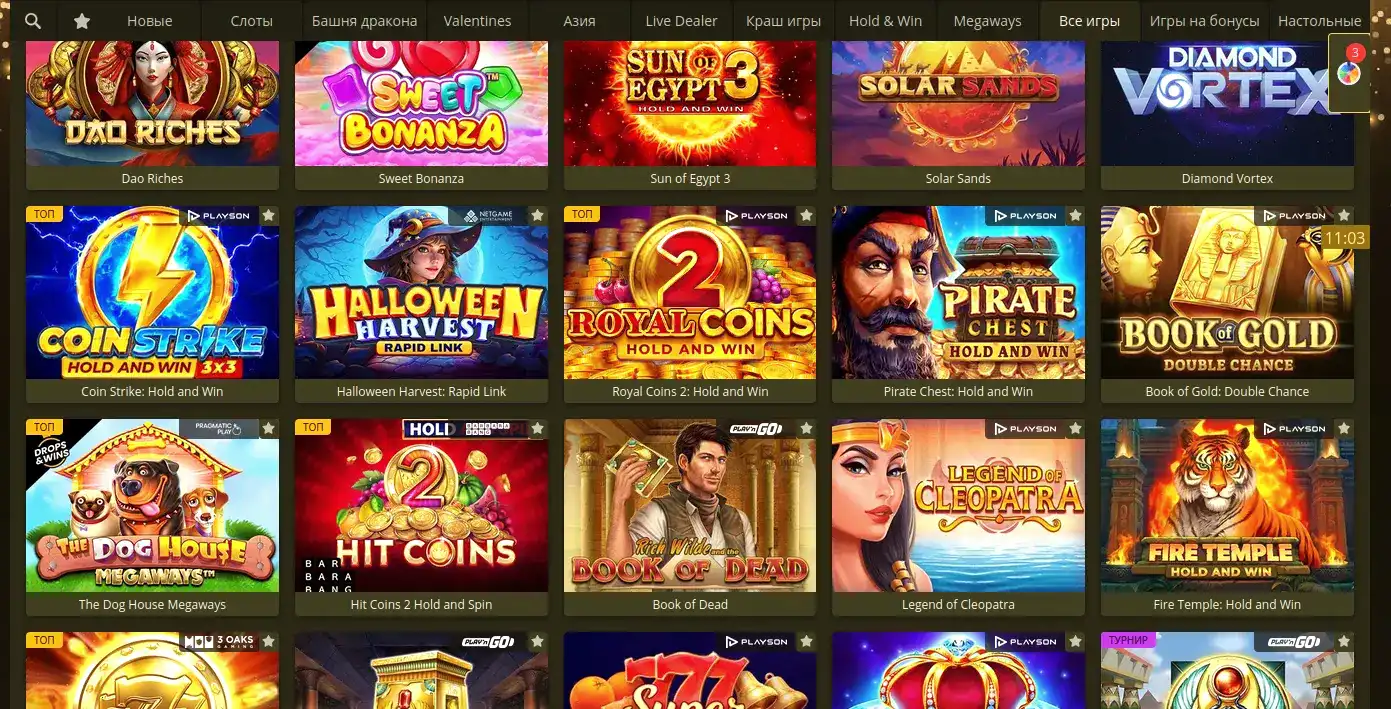This screenshot has width=1391, height=709.
Task: Add Fire Temple to favorites via star
Action: 1344,428
